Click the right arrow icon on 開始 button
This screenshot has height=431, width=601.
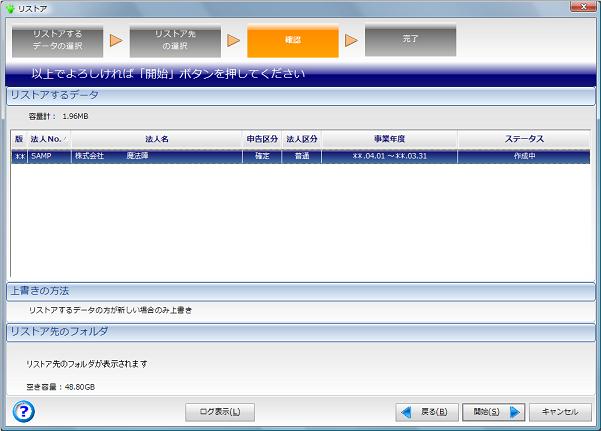point(516,411)
